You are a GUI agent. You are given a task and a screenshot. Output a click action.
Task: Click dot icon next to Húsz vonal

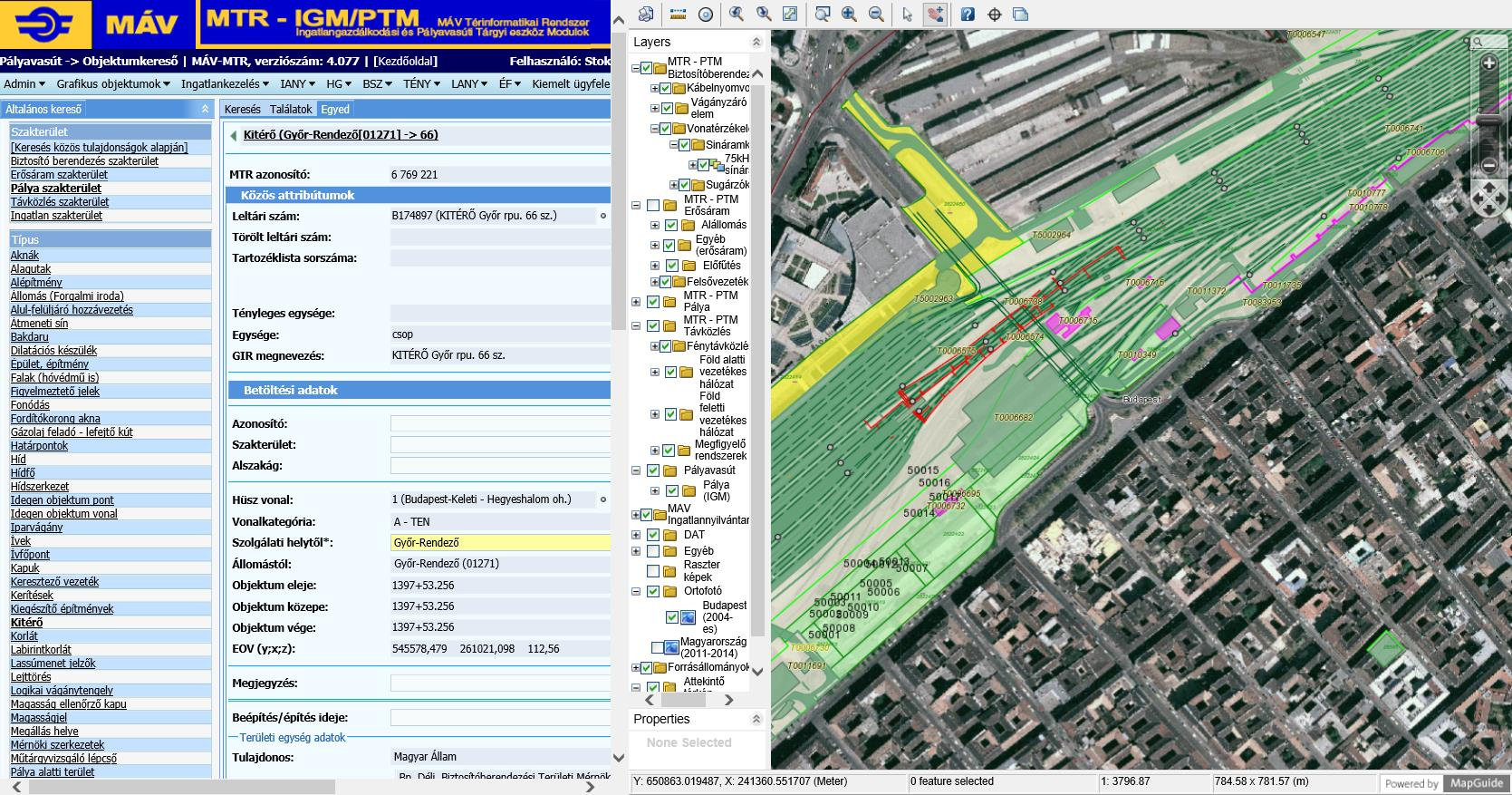(602, 499)
